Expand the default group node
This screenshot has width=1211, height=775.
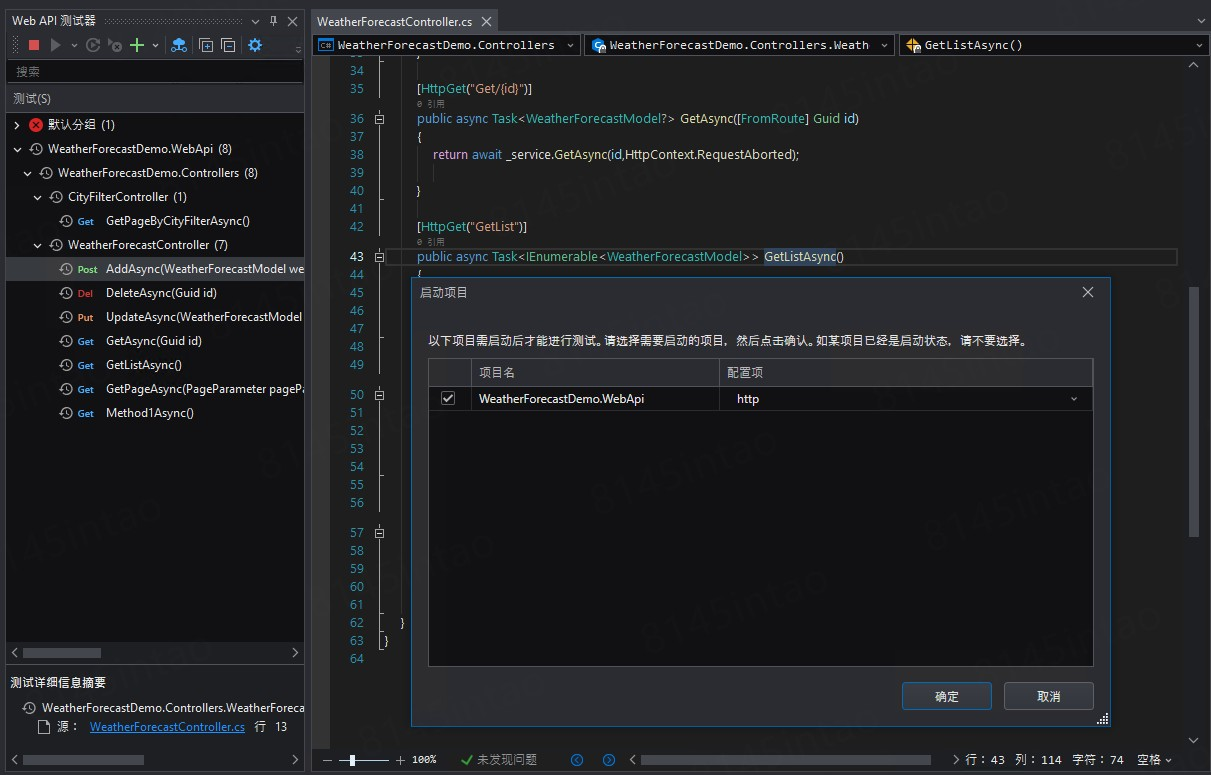click(x=17, y=125)
